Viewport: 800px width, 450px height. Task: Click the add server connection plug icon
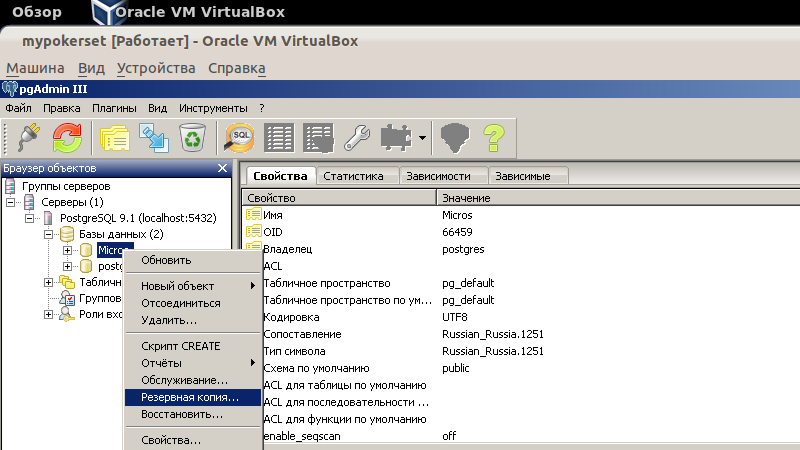[x=28, y=137]
